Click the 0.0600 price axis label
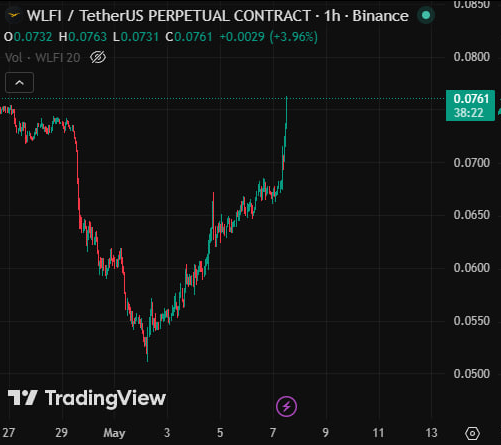The width and height of the screenshot is (501, 445). tap(472, 268)
